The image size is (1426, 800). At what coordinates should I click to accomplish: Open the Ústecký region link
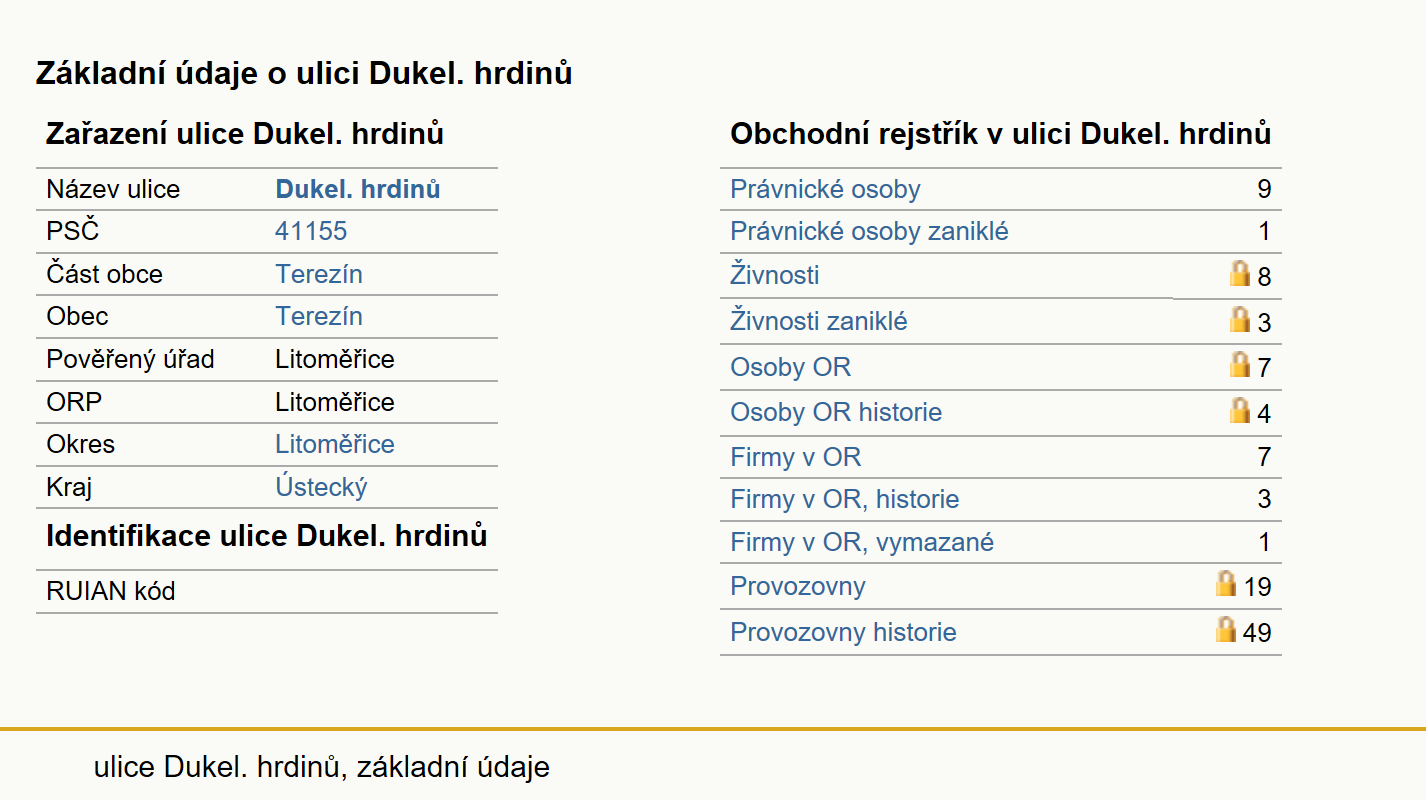(x=322, y=488)
